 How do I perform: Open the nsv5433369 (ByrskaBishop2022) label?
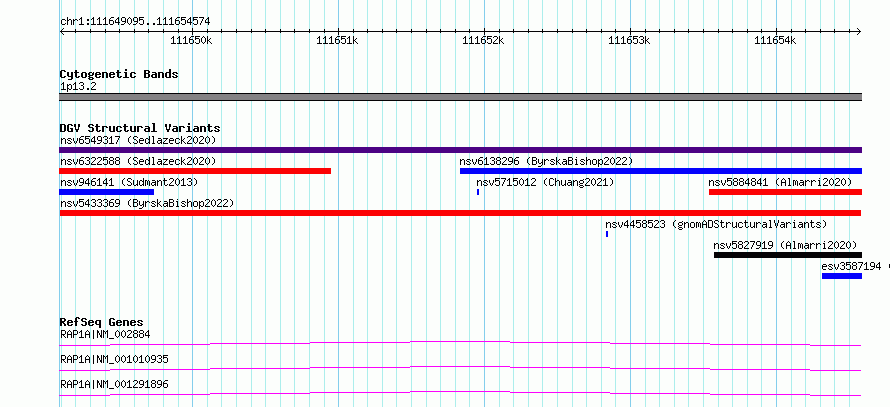[147, 203]
